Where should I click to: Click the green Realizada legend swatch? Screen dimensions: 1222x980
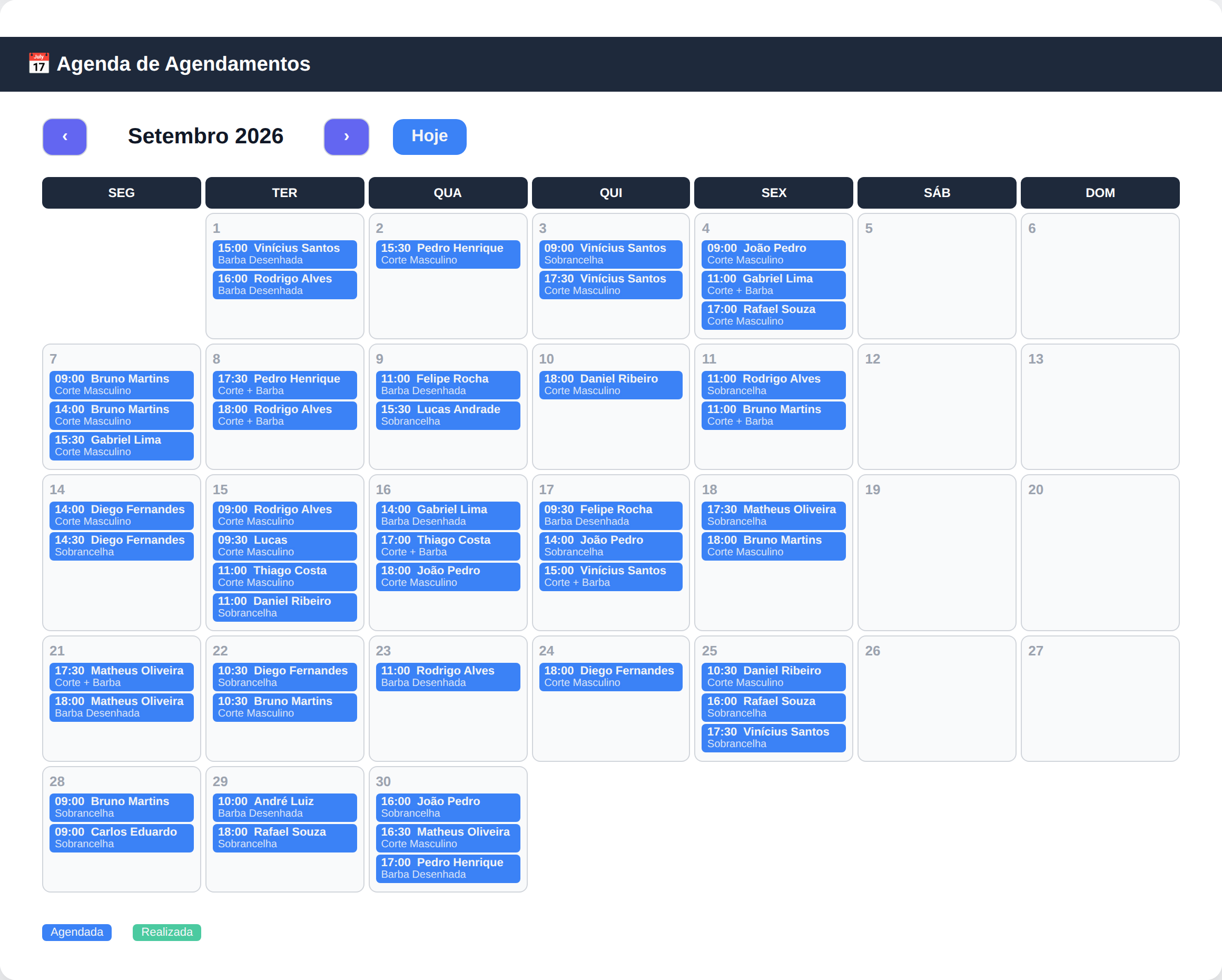tap(166, 933)
